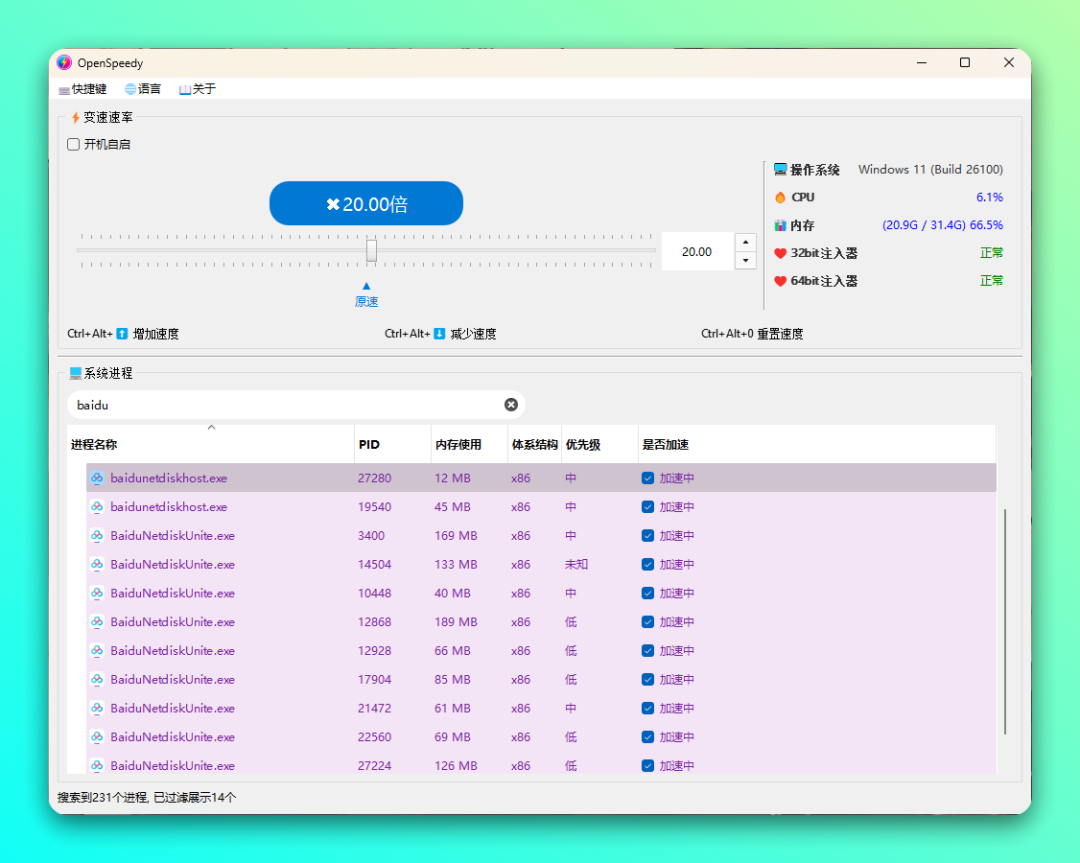Click the clear icon in the search box
Screen dimensions: 1080x863
[x=511, y=405]
